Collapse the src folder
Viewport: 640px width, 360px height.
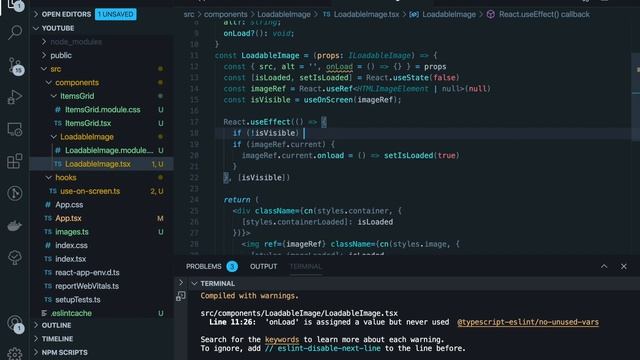tap(44, 69)
